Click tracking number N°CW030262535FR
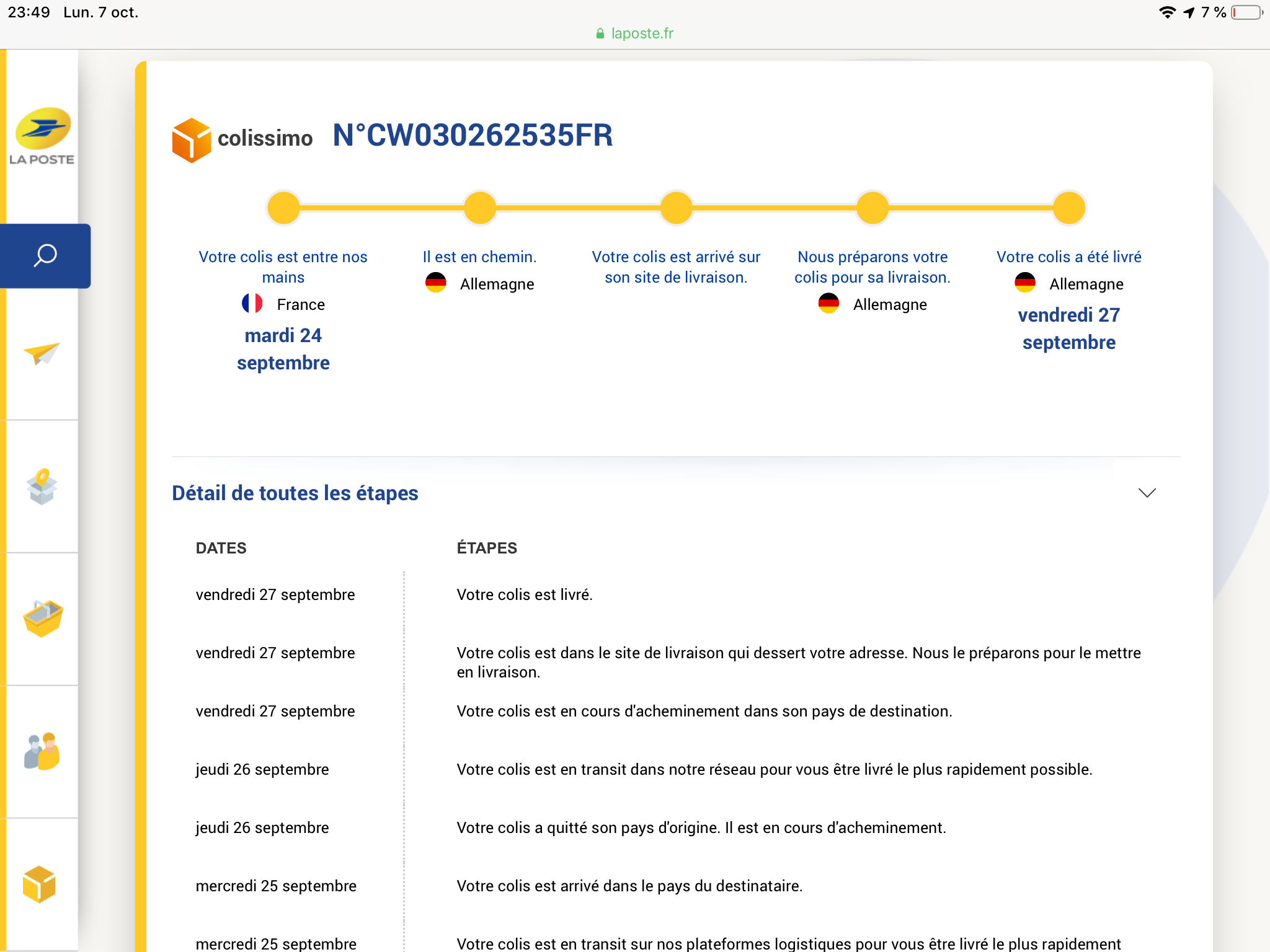Viewport: 1270px width, 952px height. tap(473, 135)
